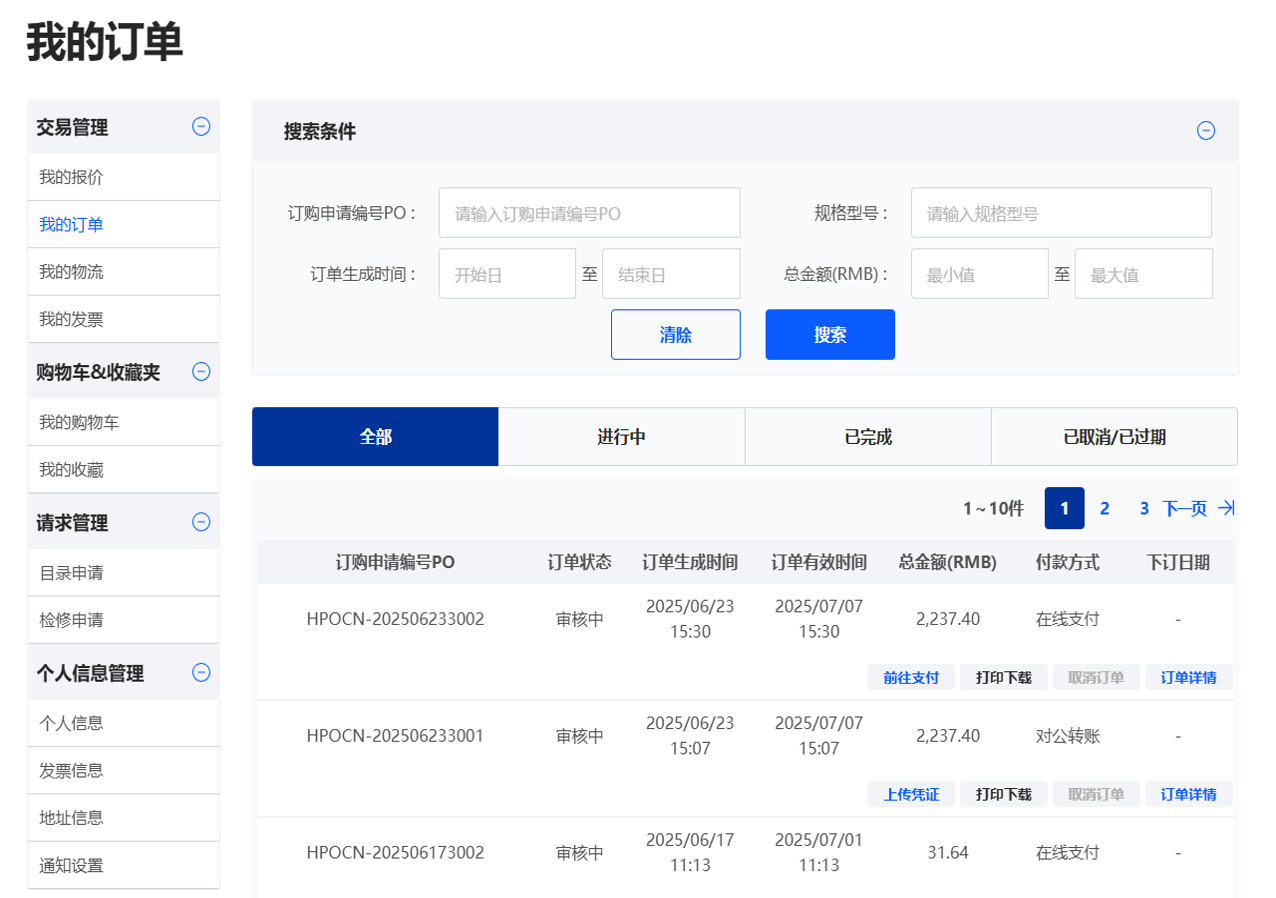Screen dimensions: 1276x898
Task: Go to page 2 of orders
Action: 1104,508
